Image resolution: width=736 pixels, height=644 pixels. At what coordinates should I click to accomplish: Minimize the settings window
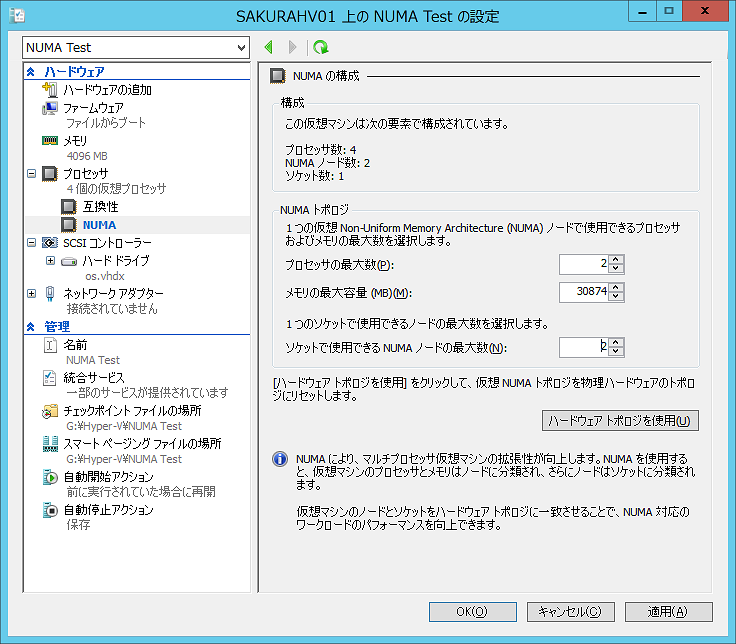[643, 11]
